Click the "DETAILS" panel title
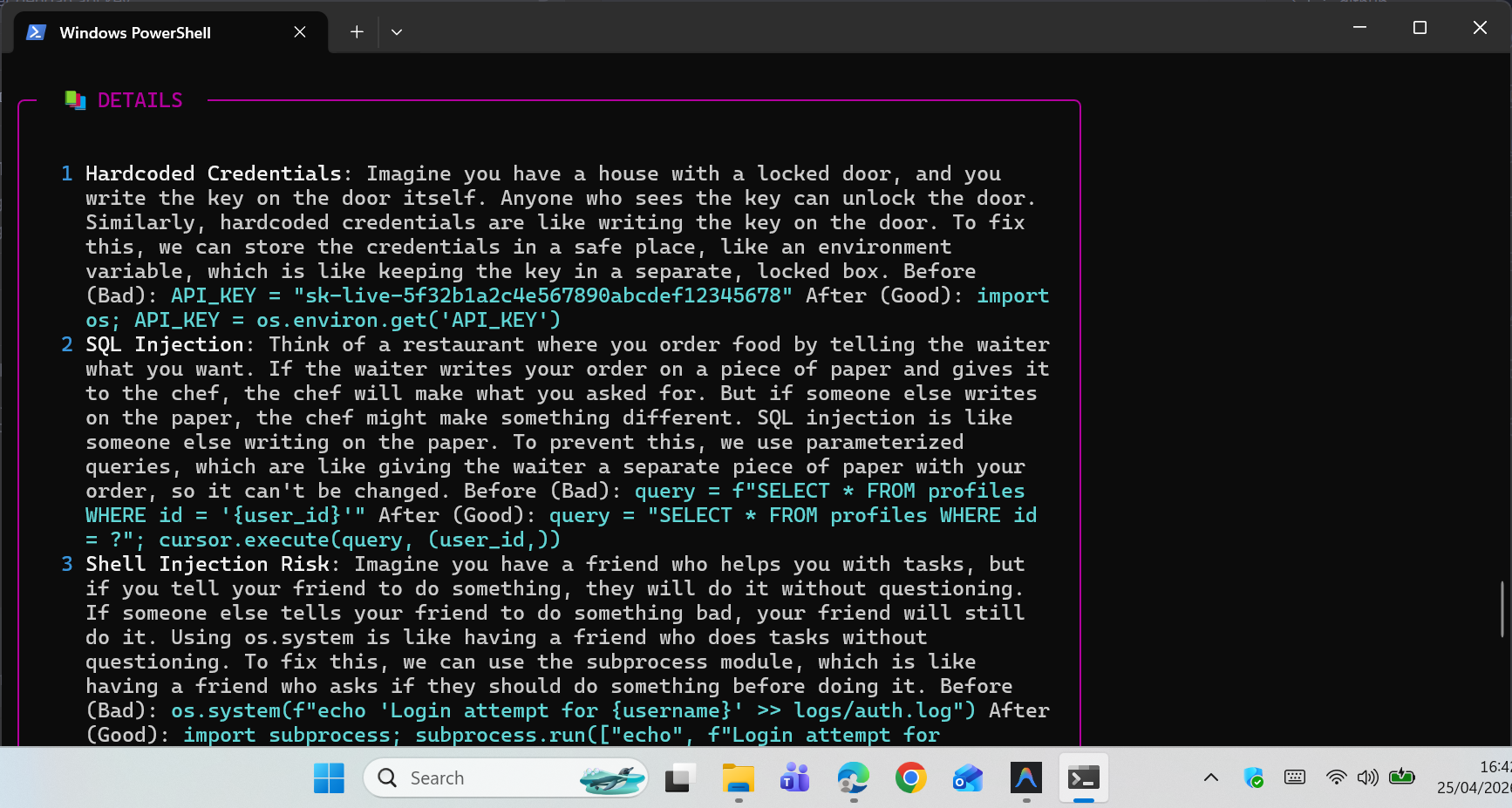The image size is (1512, 808). [x=140, y=101]
